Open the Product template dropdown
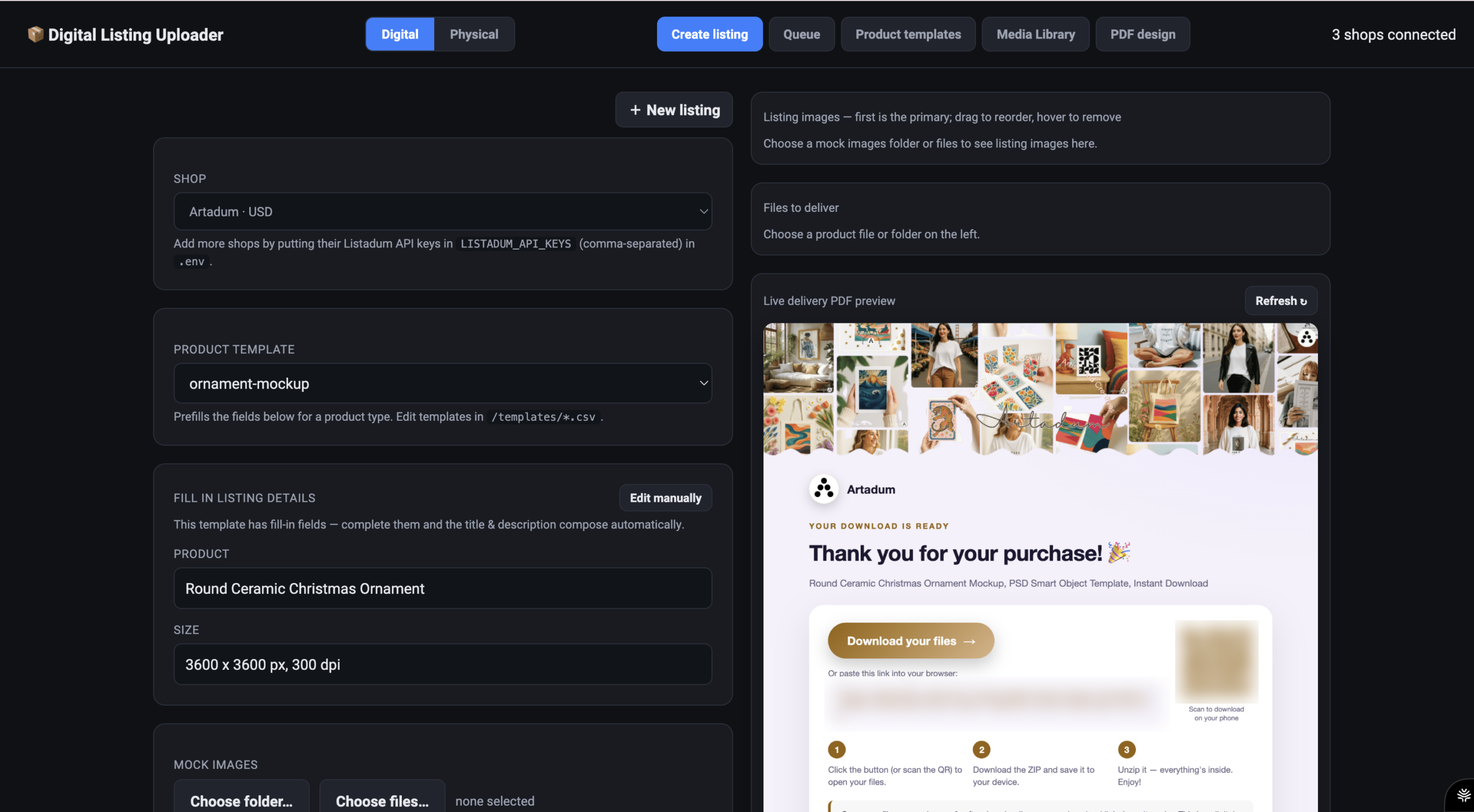This screenshot has width=1474, height=812. click(443, 383)
